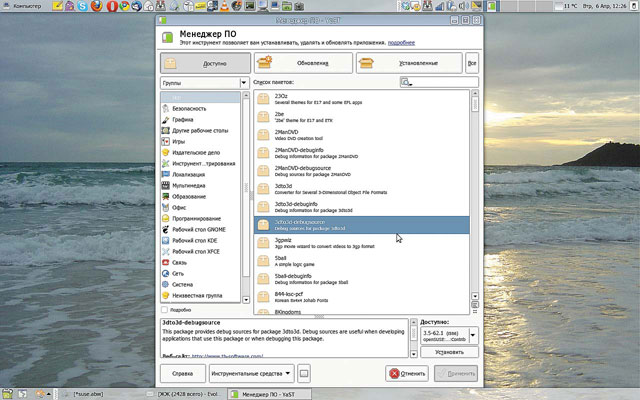Select the 3dto3d-debuginfo package

click(362, 207)
